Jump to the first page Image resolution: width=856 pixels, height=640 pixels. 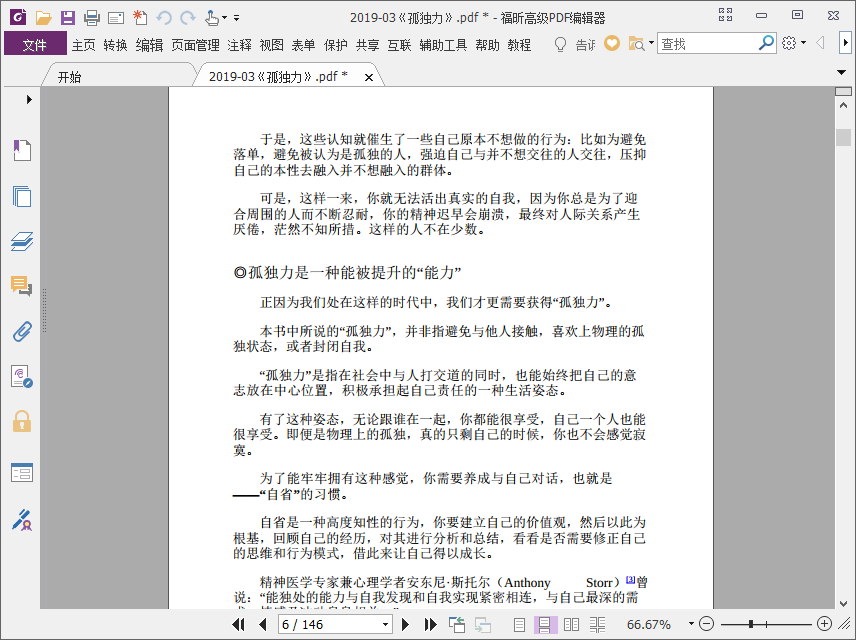[x=239, y=624]
